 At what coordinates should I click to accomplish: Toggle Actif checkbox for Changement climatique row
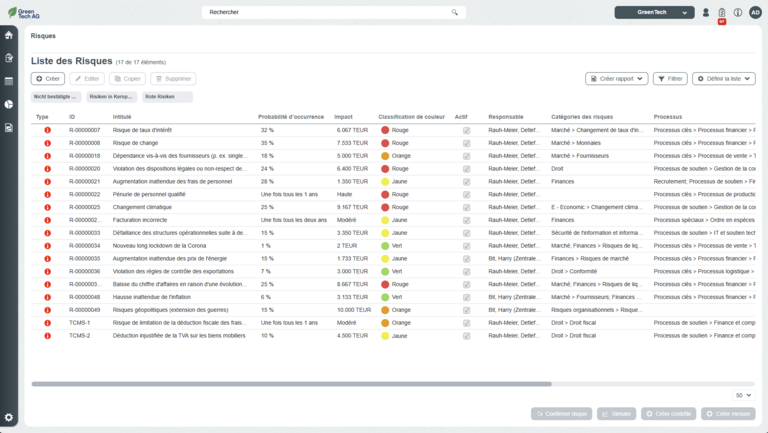466,207
